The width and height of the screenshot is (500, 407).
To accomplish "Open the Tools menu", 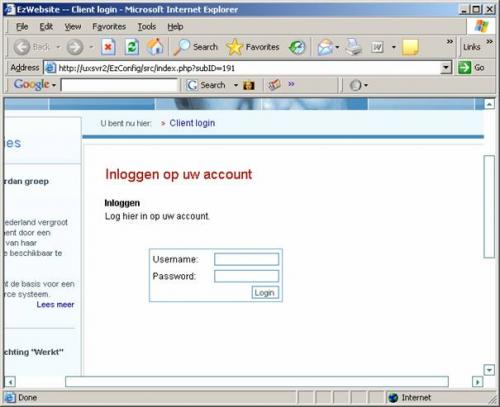I will click(147, 27).
